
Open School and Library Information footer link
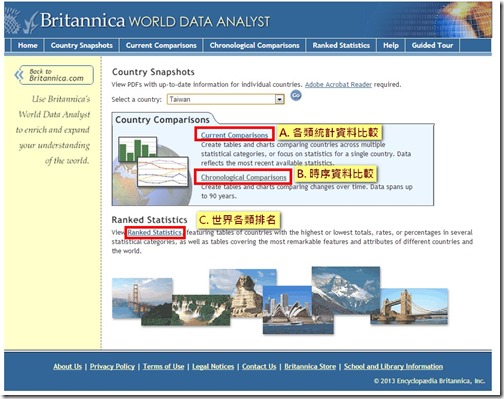393,366
